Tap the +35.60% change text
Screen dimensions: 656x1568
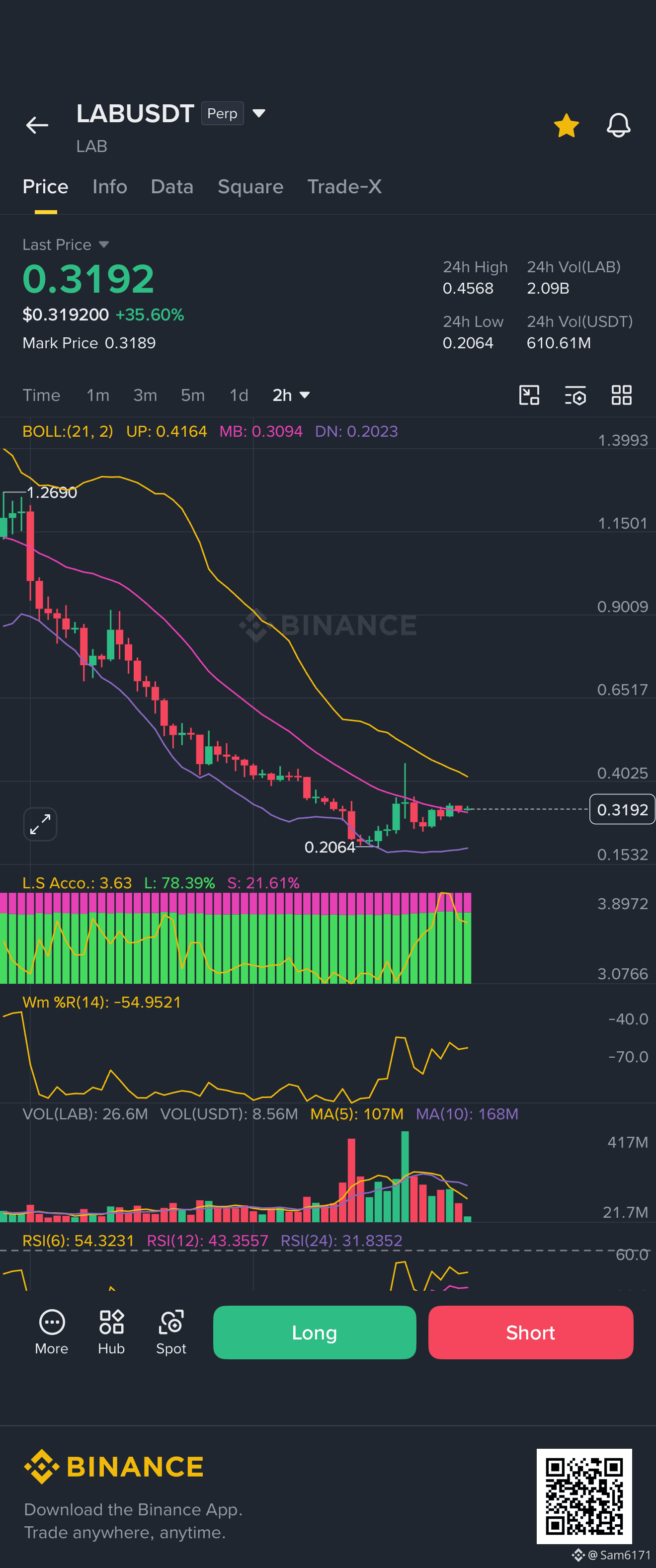tap(150, 314)
